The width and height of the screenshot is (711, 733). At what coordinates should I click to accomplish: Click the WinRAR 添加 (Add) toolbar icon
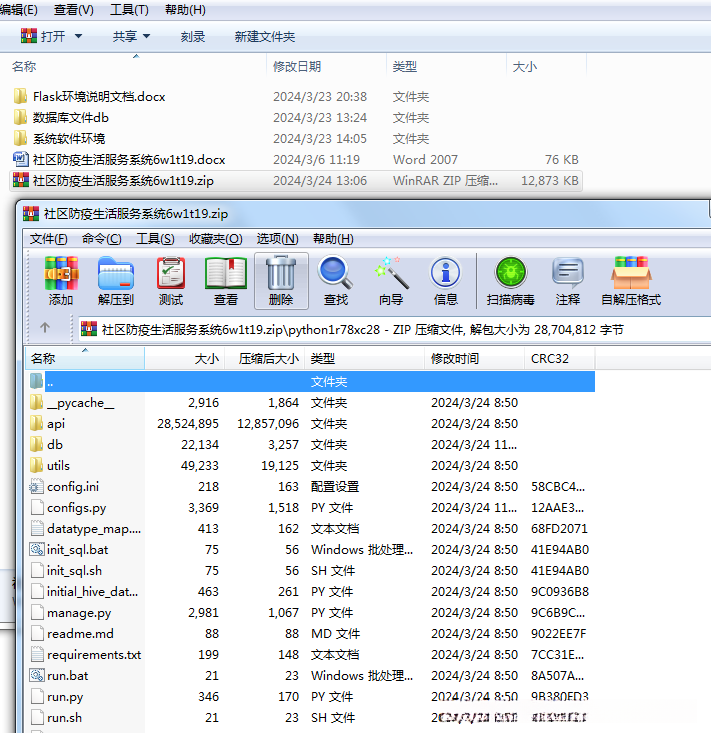click(61, 273)
